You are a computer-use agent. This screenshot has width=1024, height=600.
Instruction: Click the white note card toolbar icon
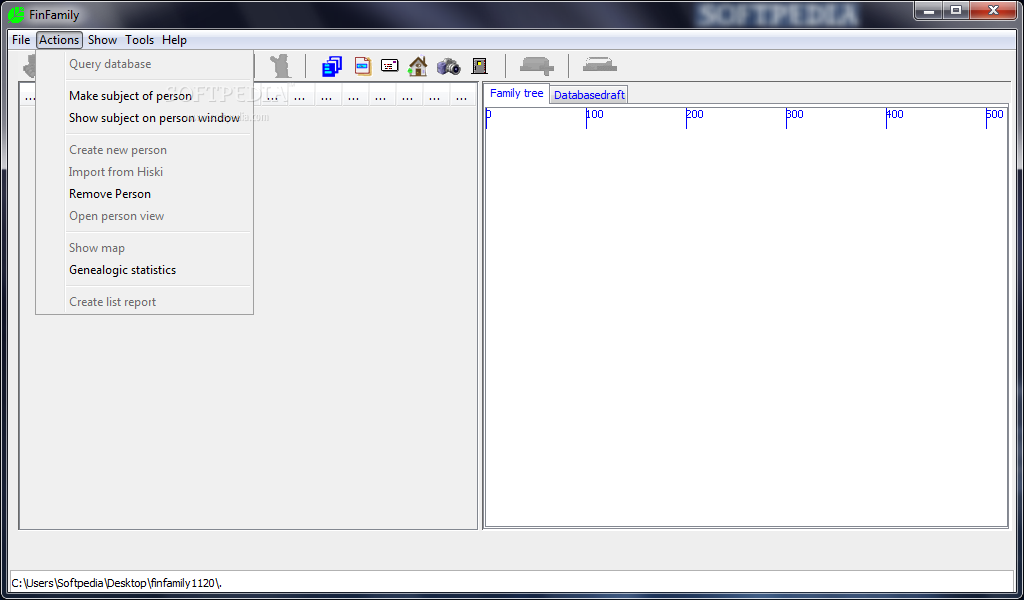tap(390, 65)
